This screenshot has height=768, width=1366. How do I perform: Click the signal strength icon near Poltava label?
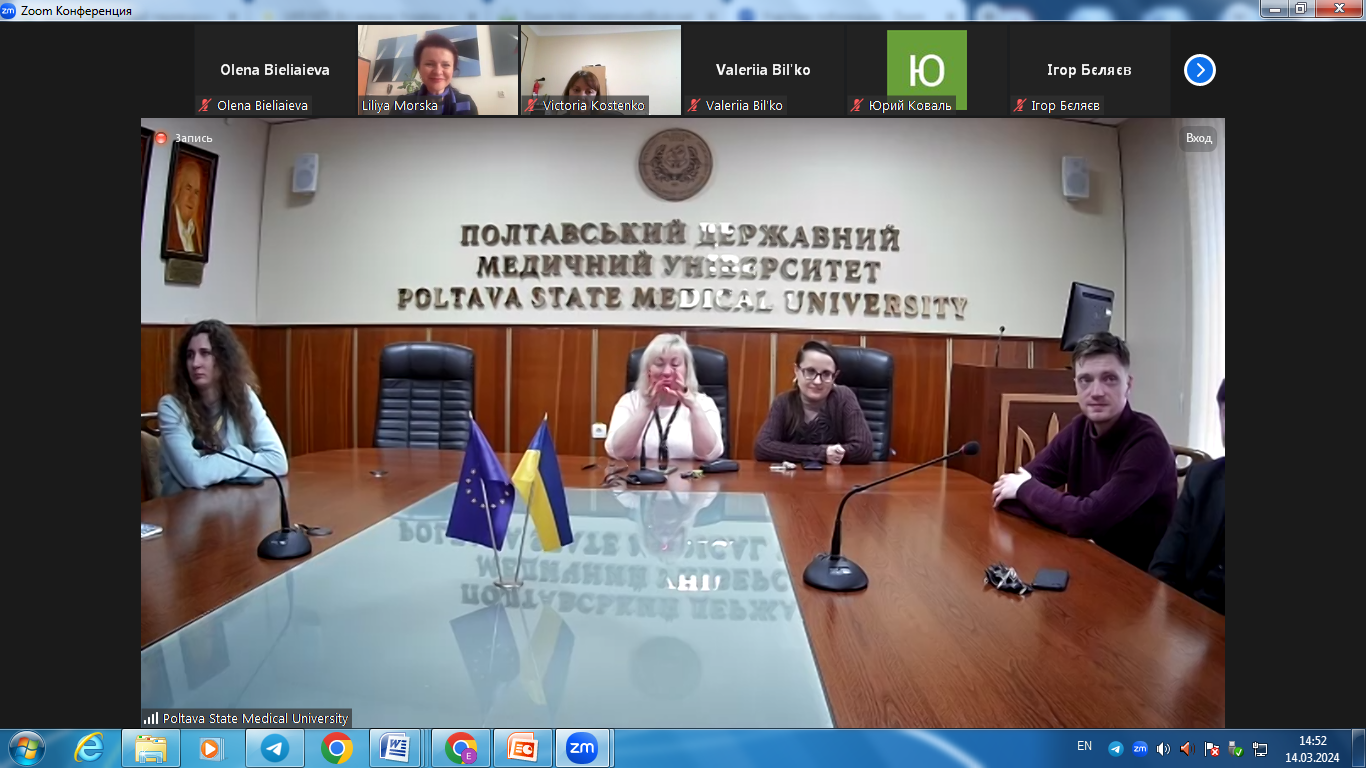tap(151, 718)
